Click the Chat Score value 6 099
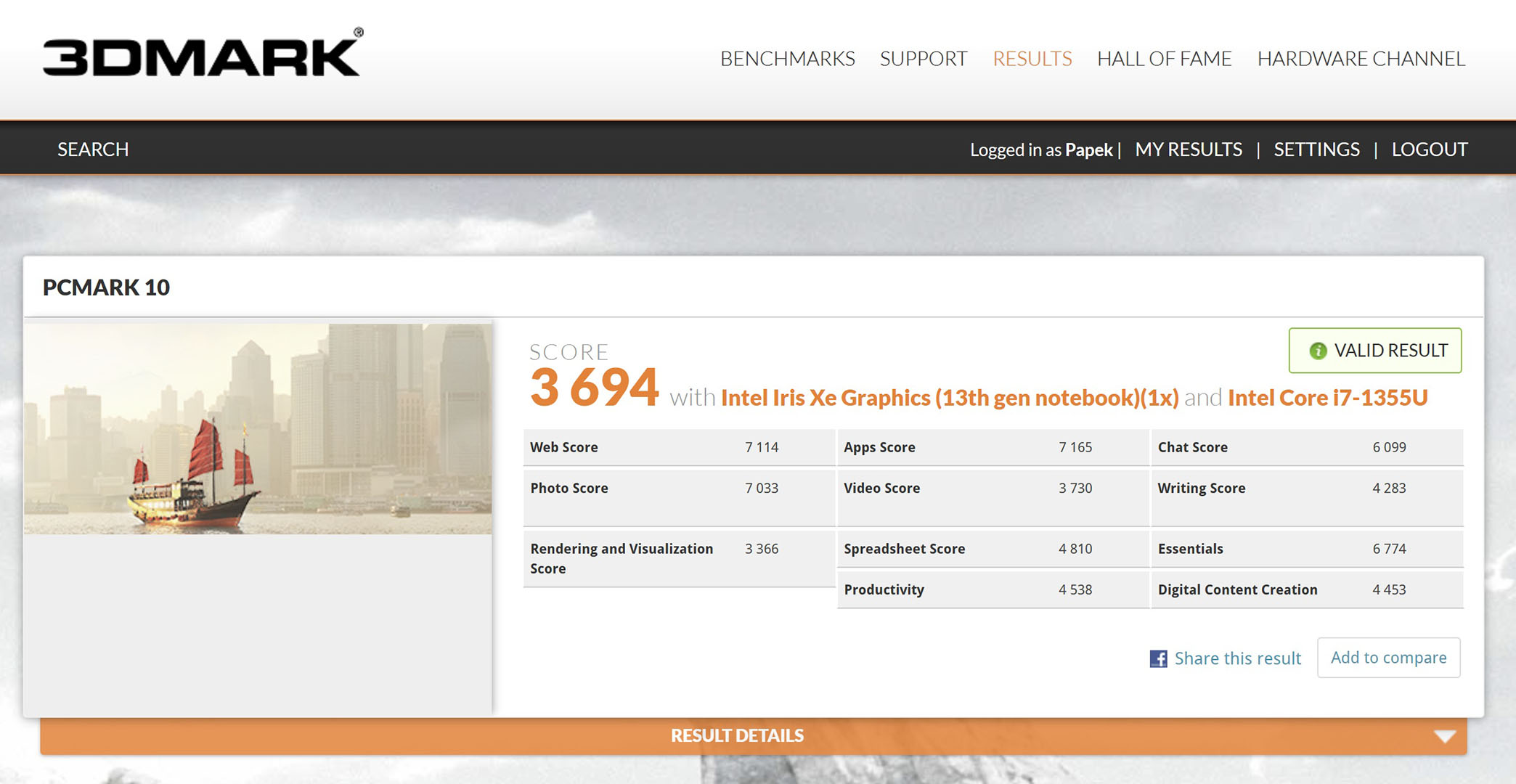1516x784 pixels. (x=1389, y=447)
